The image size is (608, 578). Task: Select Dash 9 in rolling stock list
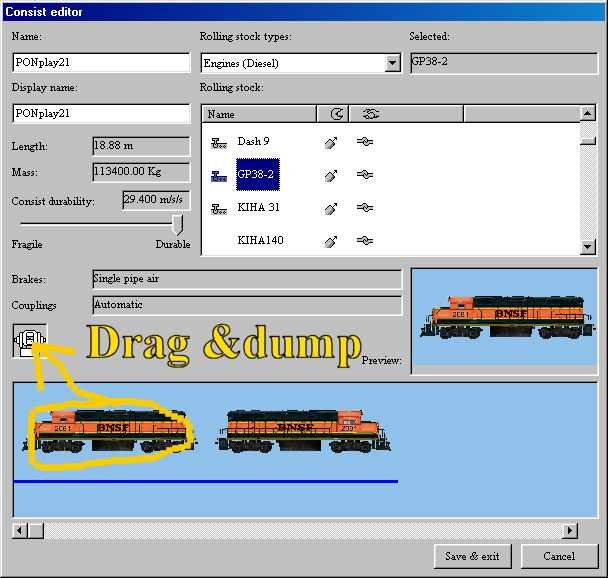253,141
